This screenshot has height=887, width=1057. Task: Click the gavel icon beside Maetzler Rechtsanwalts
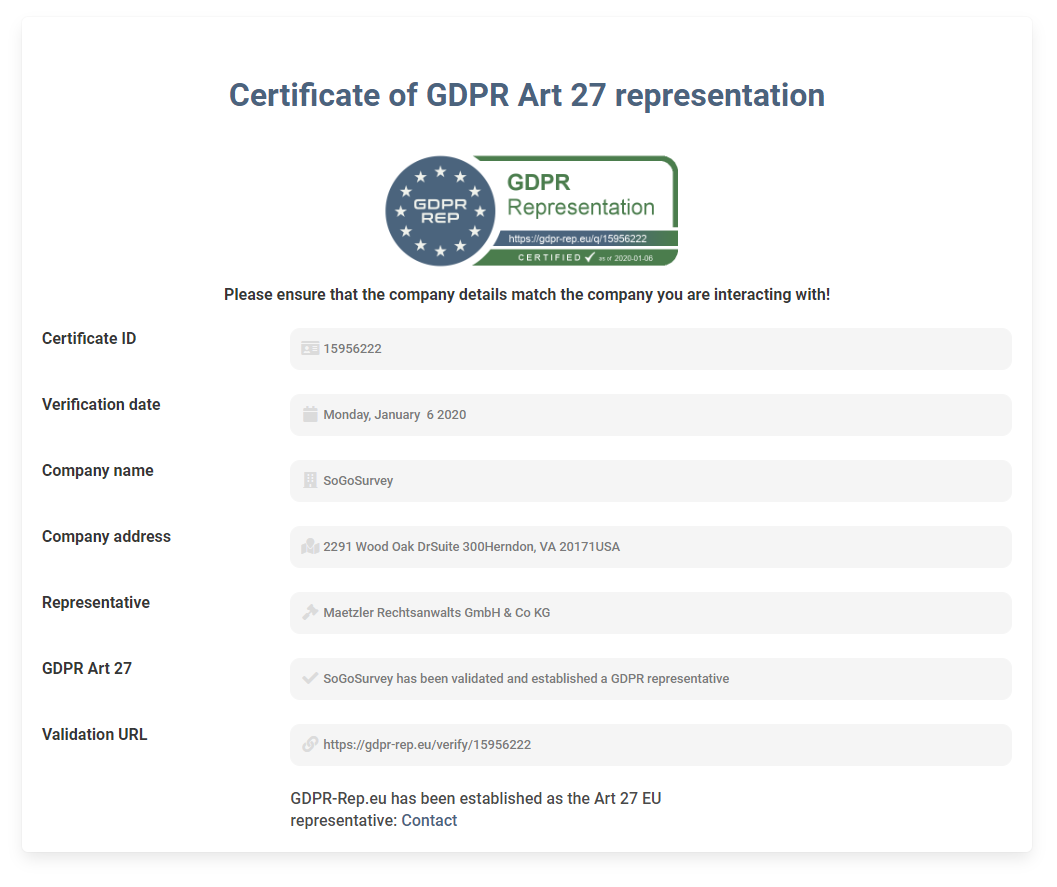coord(310,613)
